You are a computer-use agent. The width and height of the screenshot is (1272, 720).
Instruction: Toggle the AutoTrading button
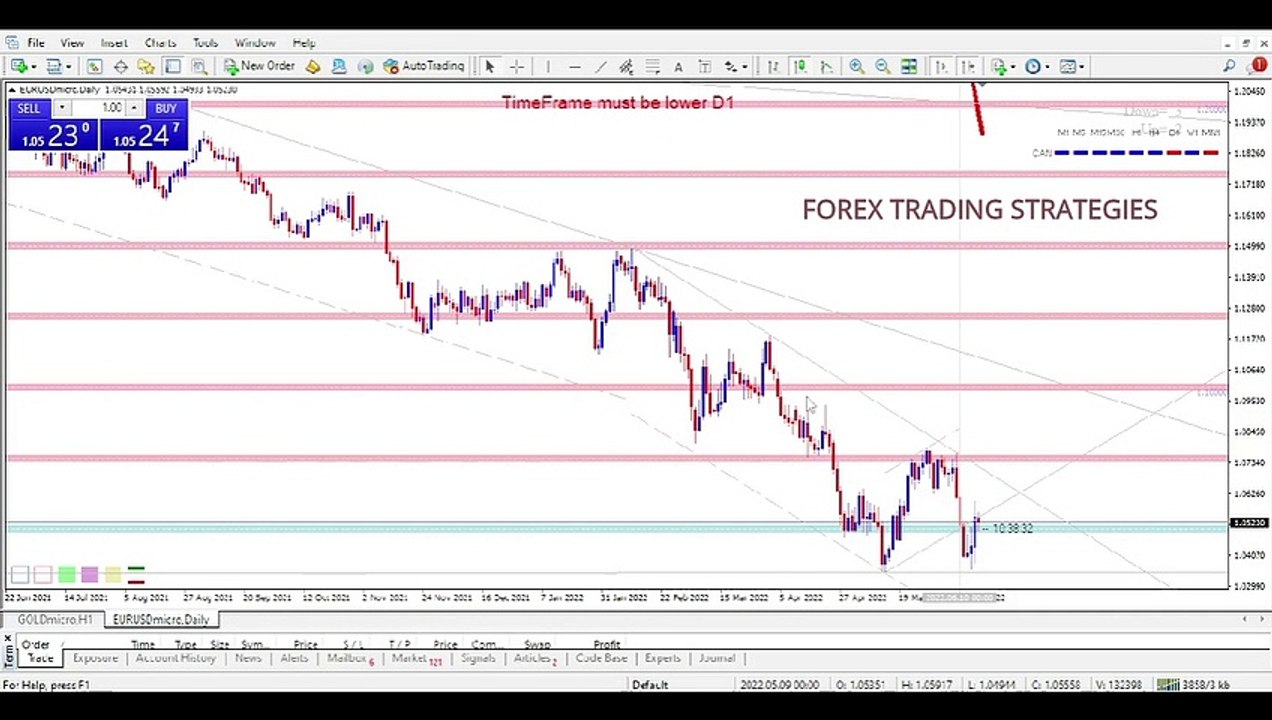tap(424, 66)
